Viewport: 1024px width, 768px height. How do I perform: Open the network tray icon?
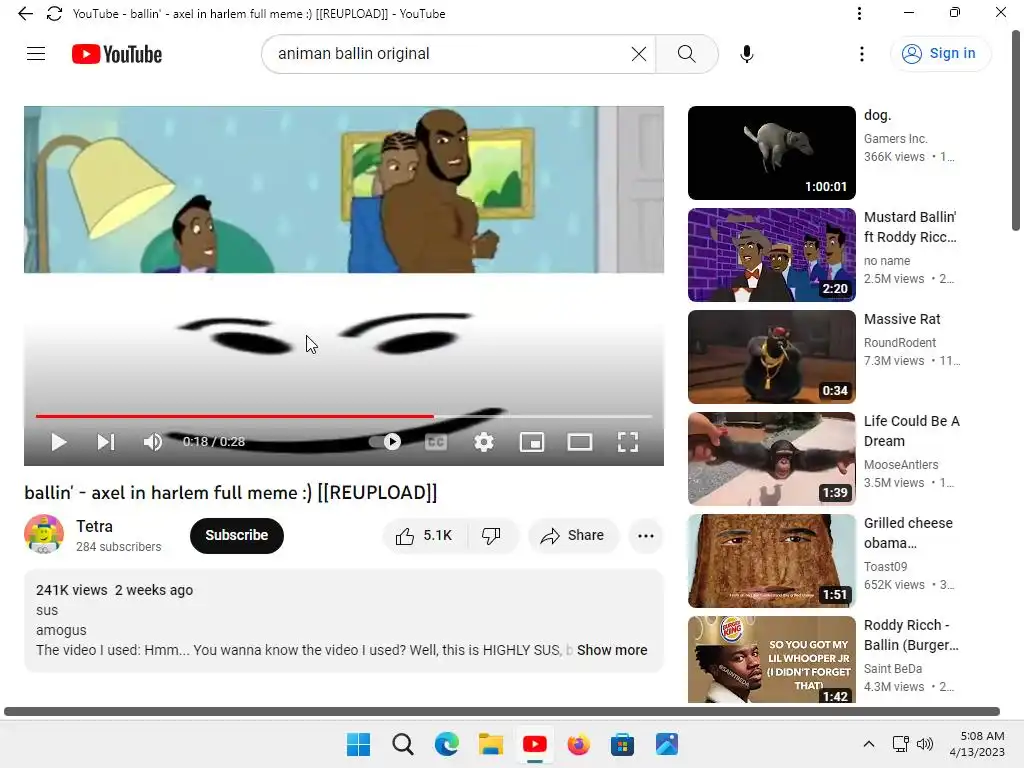901,744
